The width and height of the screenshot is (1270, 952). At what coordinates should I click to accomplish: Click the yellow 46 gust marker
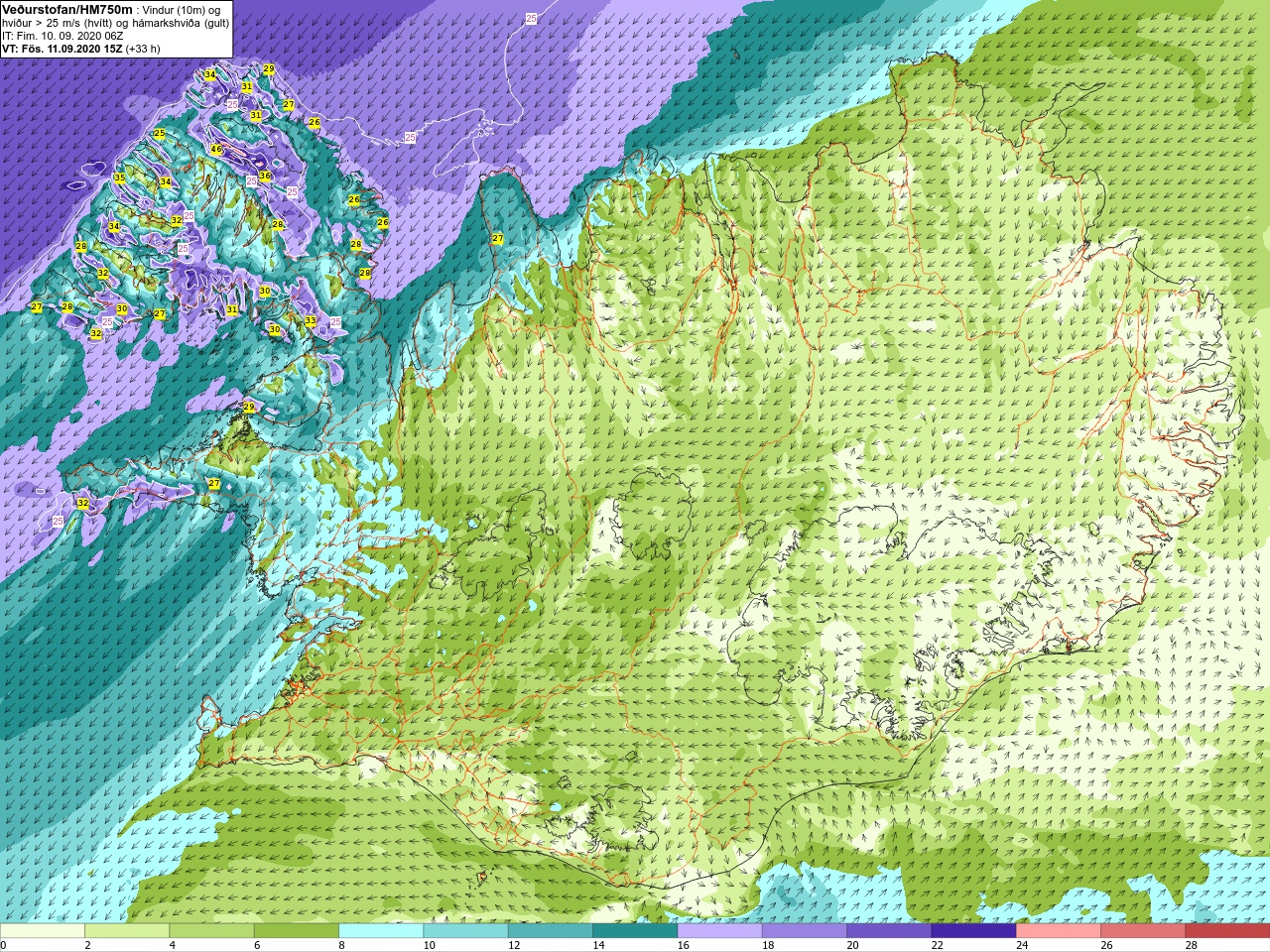[x=216, y=150]
